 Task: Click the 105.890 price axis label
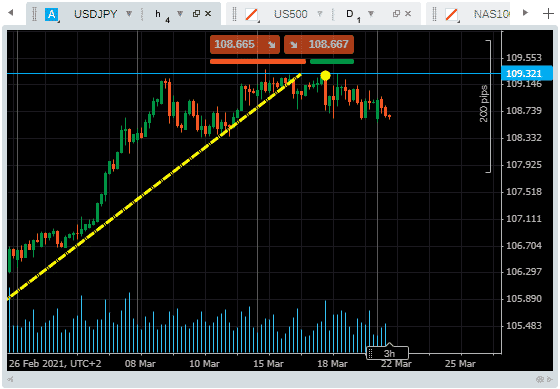pyautogui.click(x=524, y=298)
